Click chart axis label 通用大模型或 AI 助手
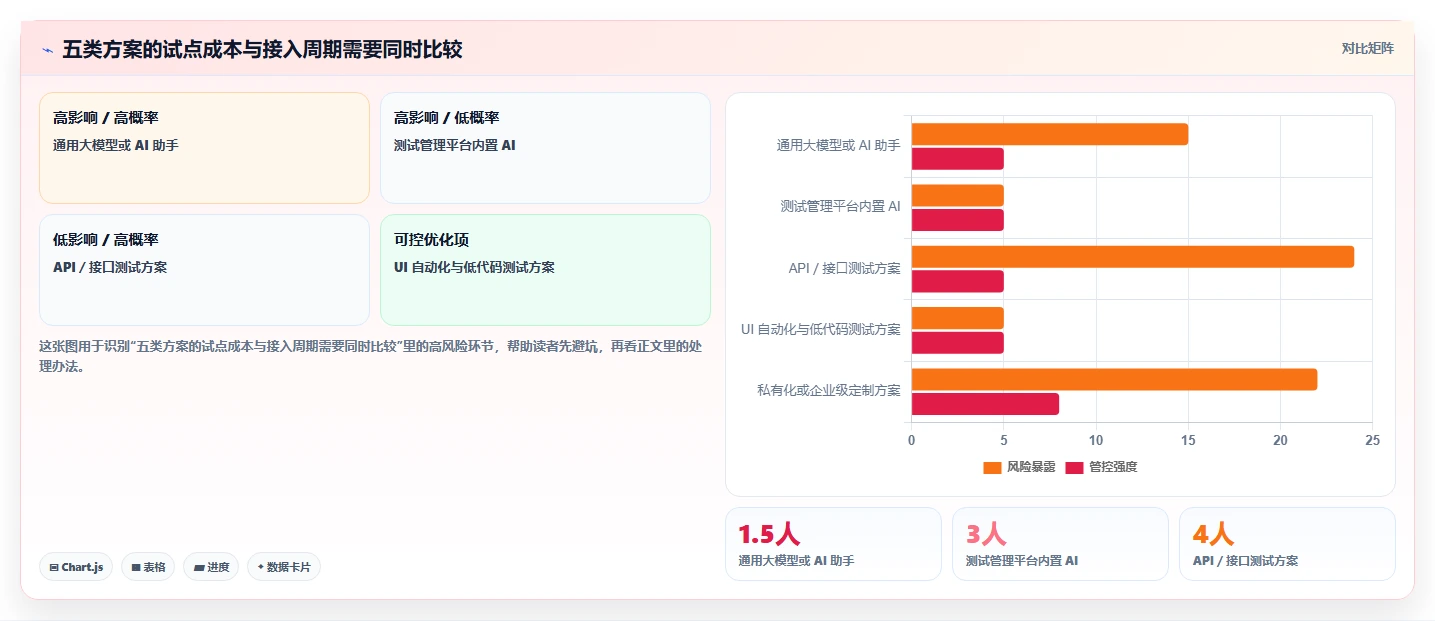This screenshot has width=1435, height=621. click(838, 146)
